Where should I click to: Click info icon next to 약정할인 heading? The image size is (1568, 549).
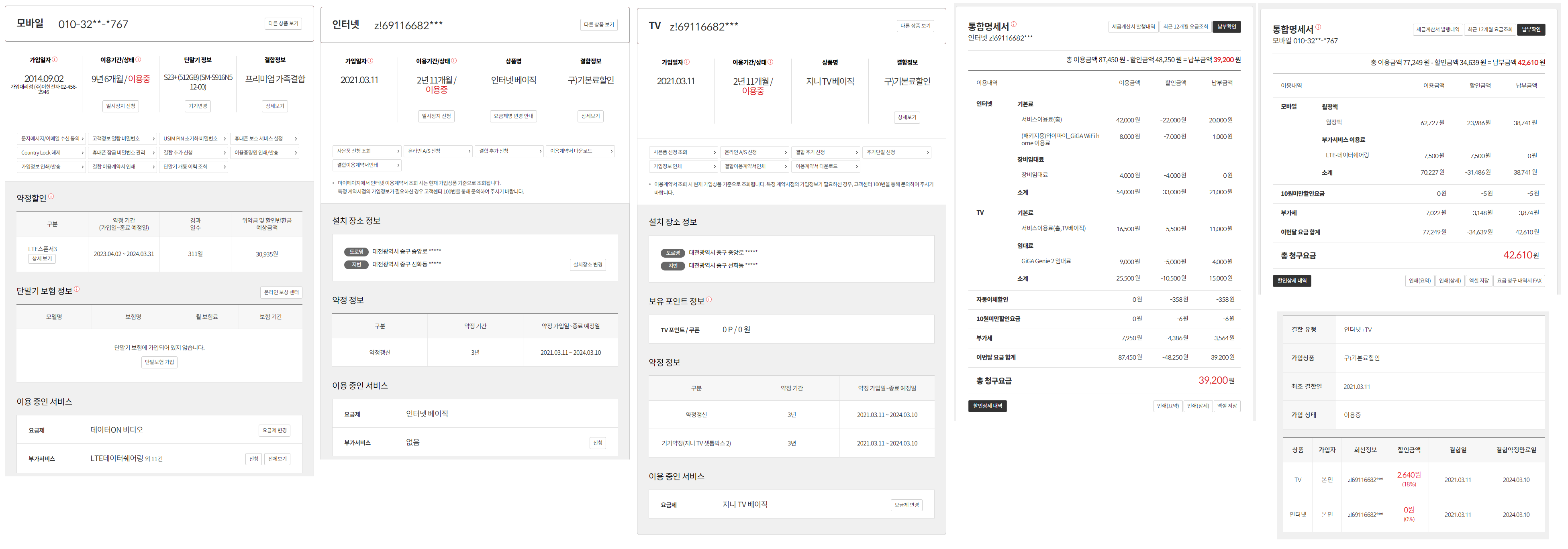coord(51,196)
